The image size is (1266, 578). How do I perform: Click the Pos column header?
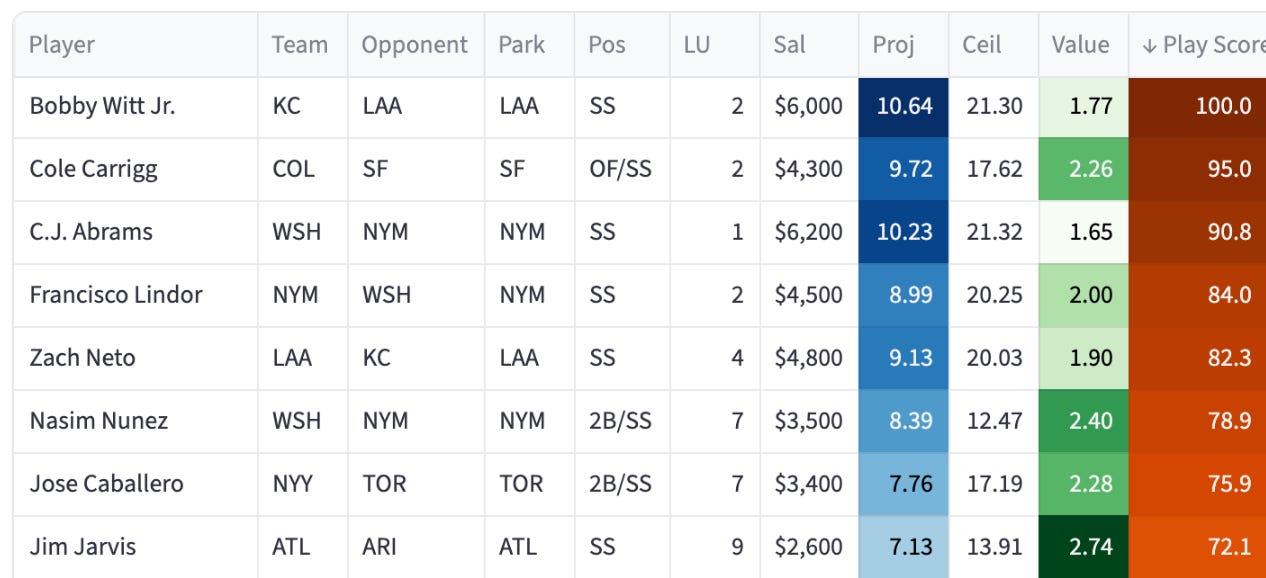(x=608, y=45)
